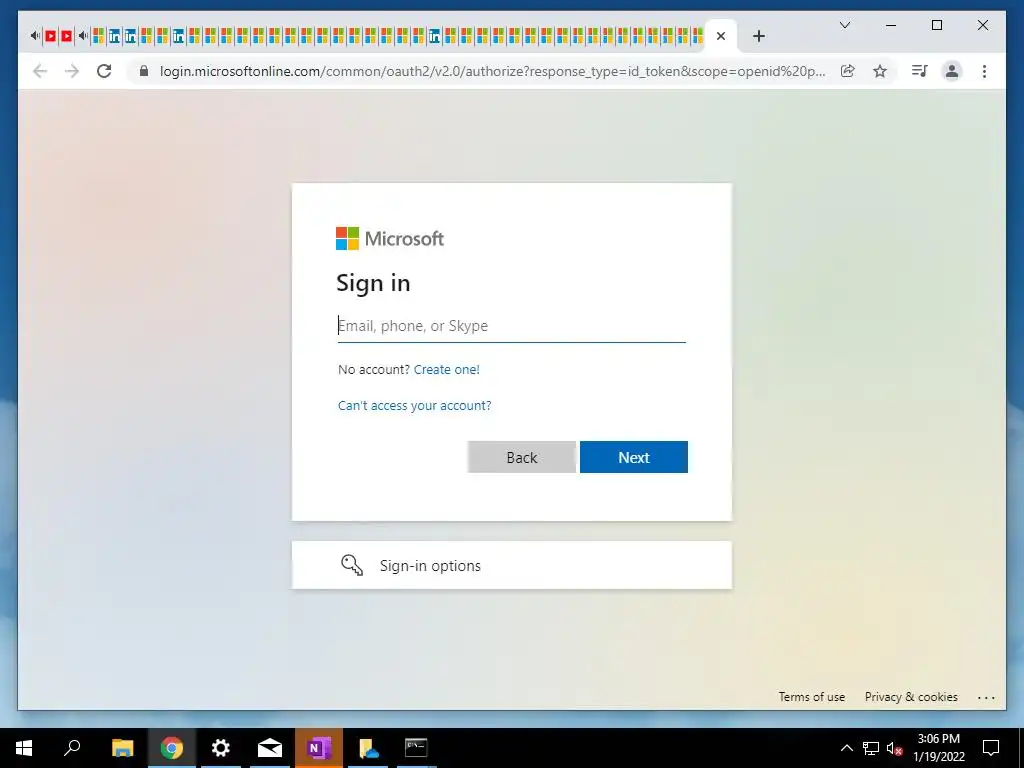
Task: View site info via the lock icon
Action: tap(144, 71)
